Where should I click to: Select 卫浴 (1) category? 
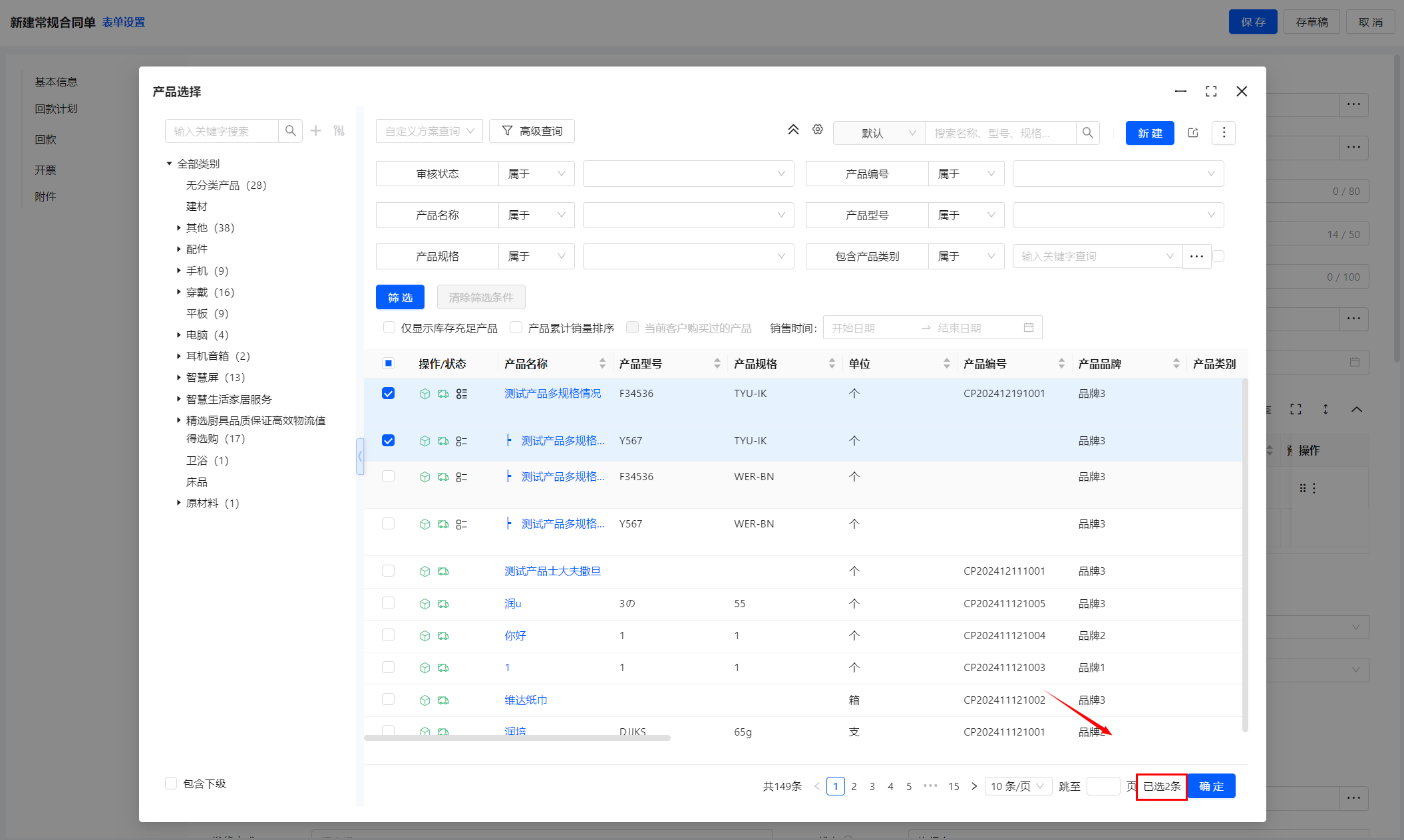[x=208, y=460]
